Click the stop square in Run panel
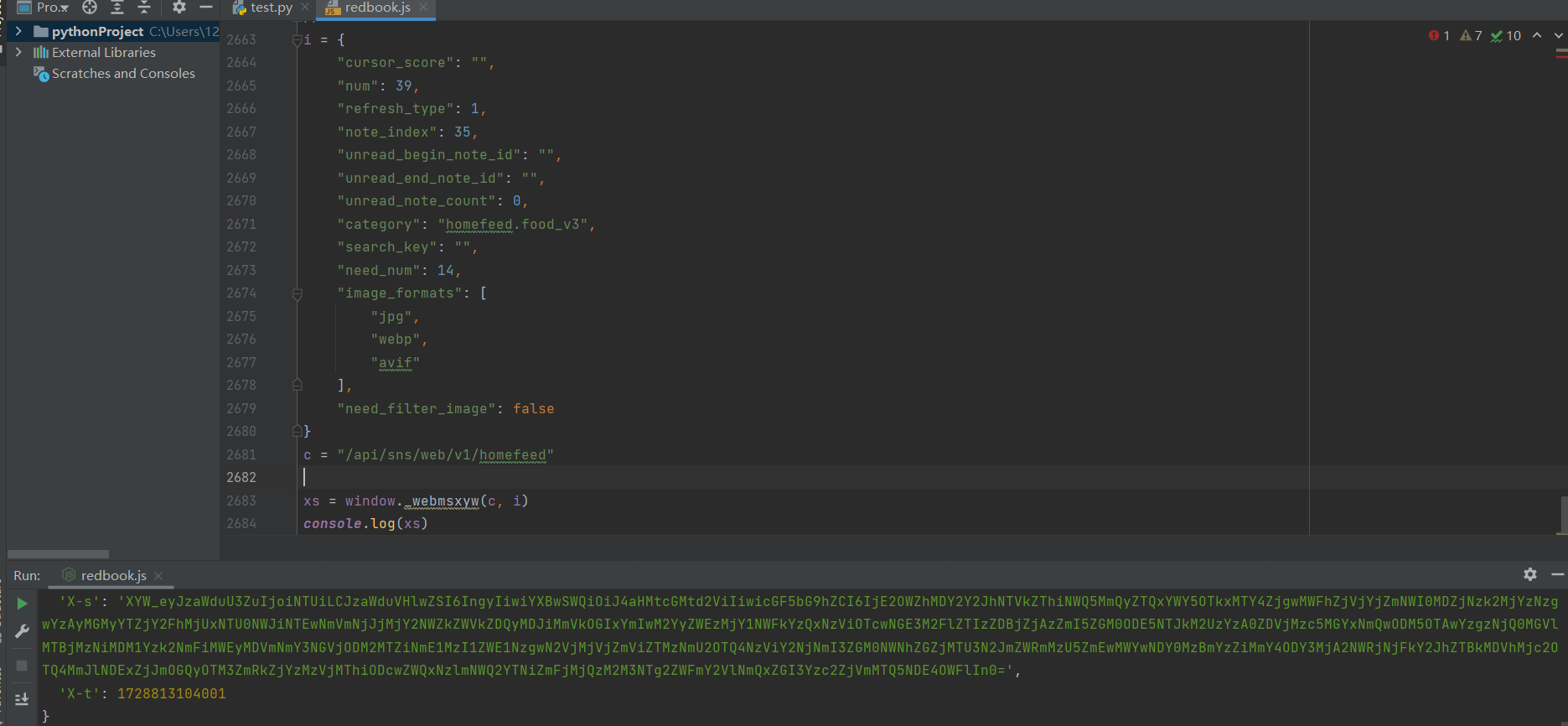 [23, 666]
